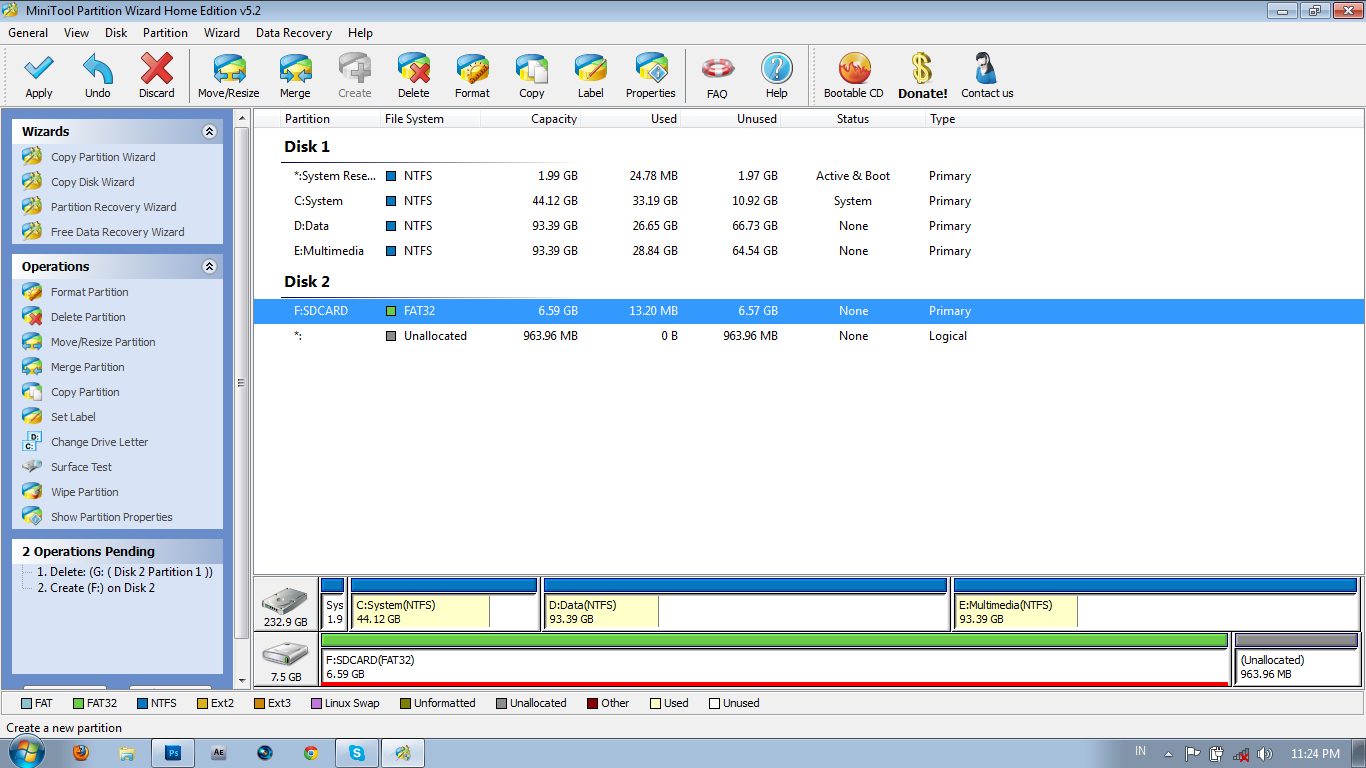The height and width of the screenshot is (768, 1366).
Task: Click the Apply toolbar icon
Action: pos(39,76)
